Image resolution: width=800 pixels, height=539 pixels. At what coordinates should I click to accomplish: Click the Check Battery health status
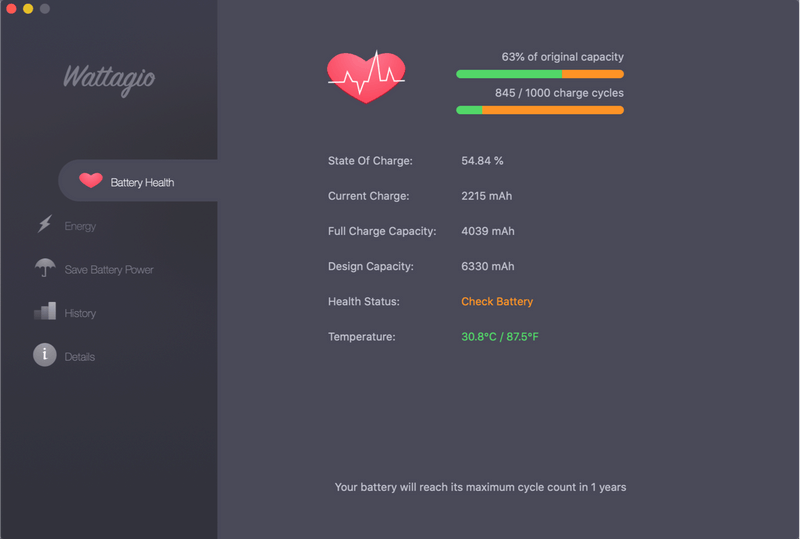pos(497,302)
